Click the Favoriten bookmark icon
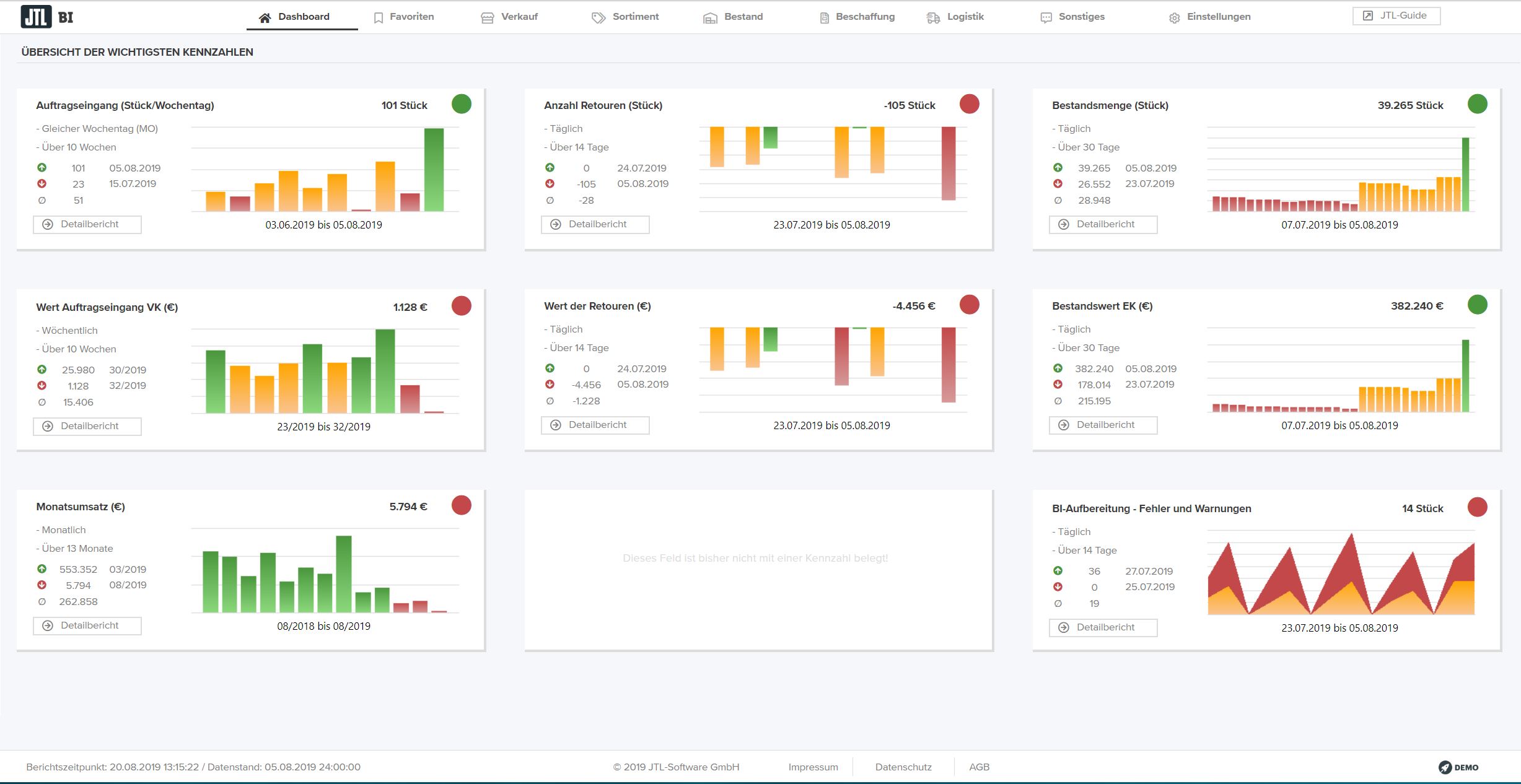Screen dimensions: 1521x784 click(x=379, y=18)
